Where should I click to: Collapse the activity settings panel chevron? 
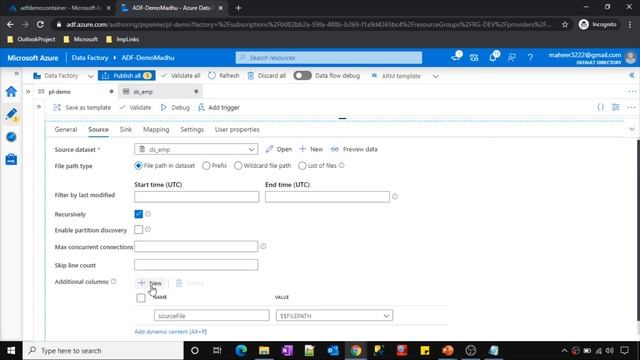tap(632, 129)
